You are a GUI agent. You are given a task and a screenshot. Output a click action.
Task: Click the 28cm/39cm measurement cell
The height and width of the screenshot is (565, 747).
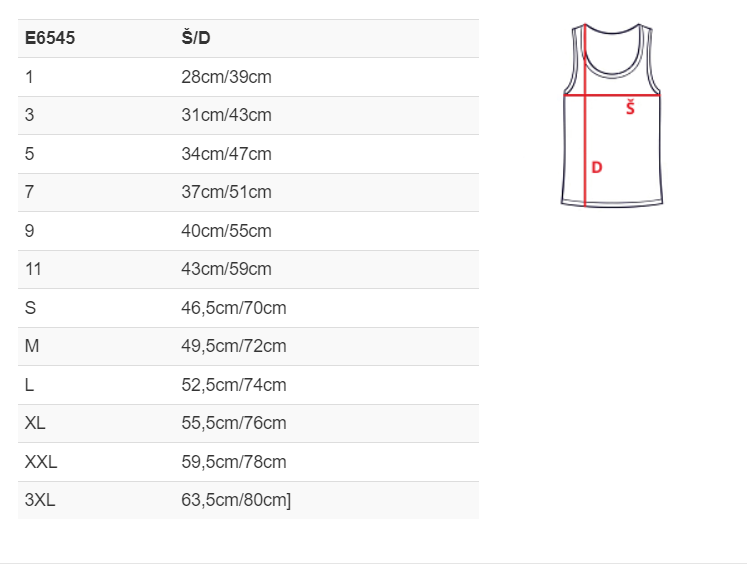point(226,77)
